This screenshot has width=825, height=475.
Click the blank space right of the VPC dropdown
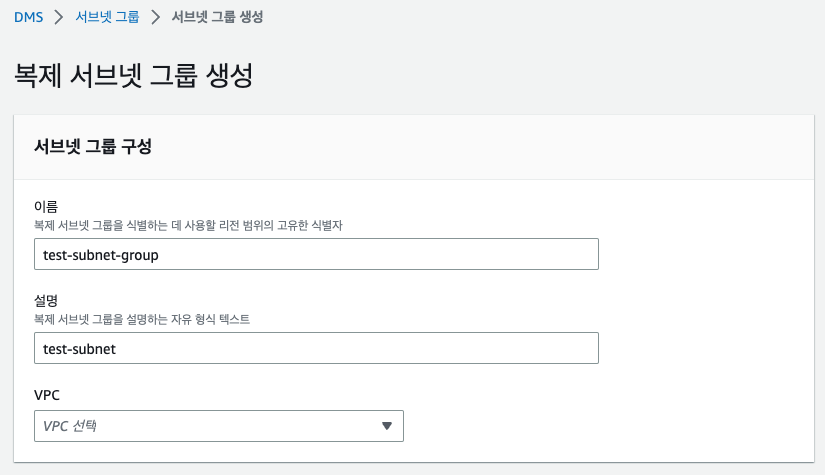click(x=600, y=426)
